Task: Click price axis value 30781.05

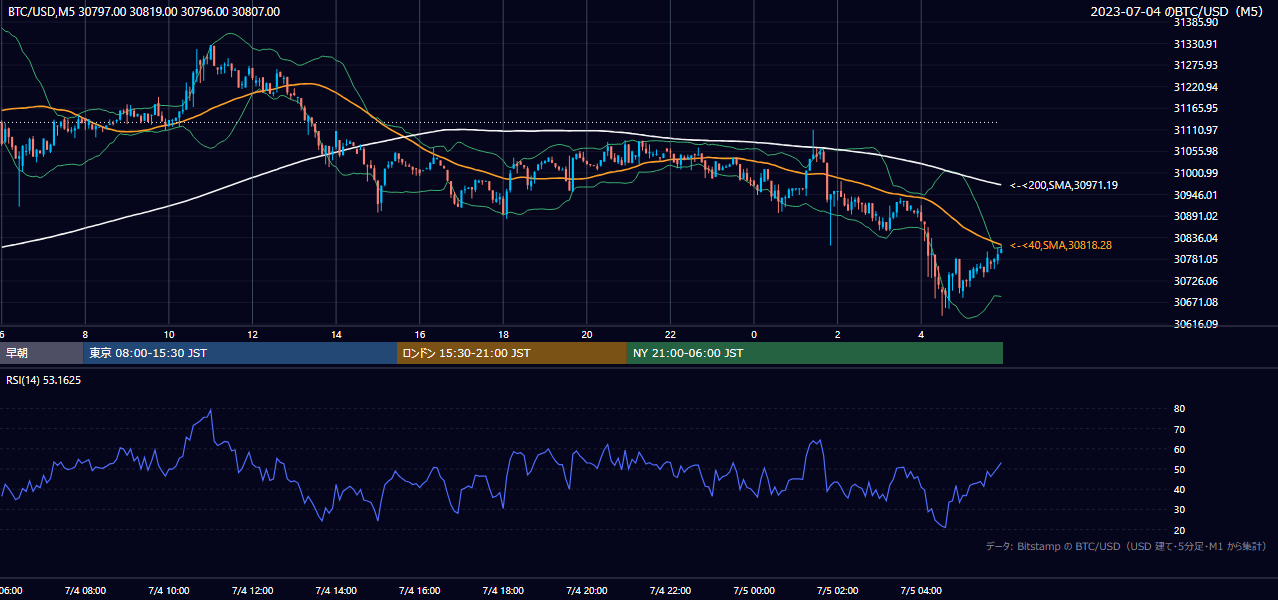Action: (1195, 259)
